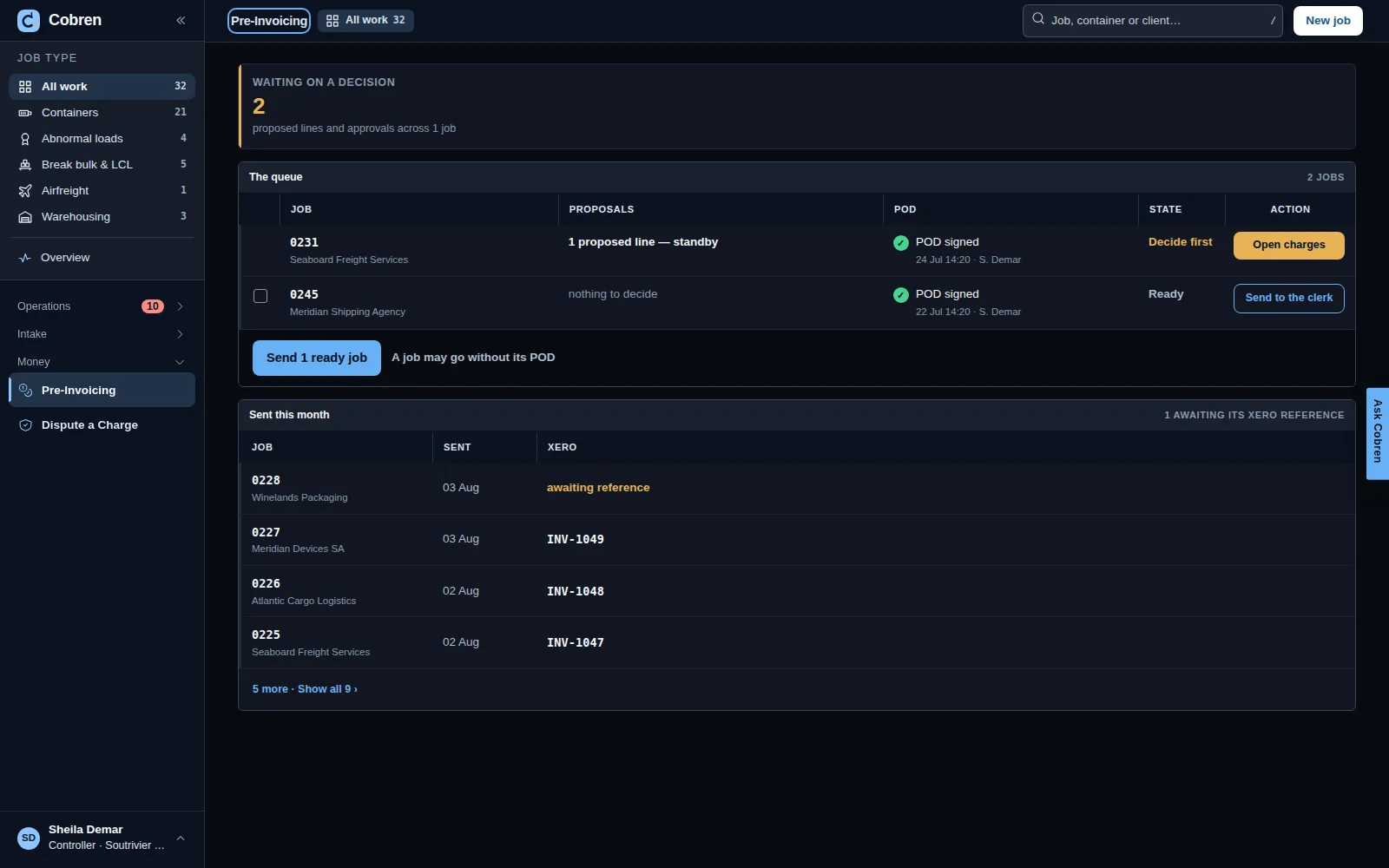Click invoice INV-1049
The height and width of the screenshot is (868, 1389).
click(576, 540)
